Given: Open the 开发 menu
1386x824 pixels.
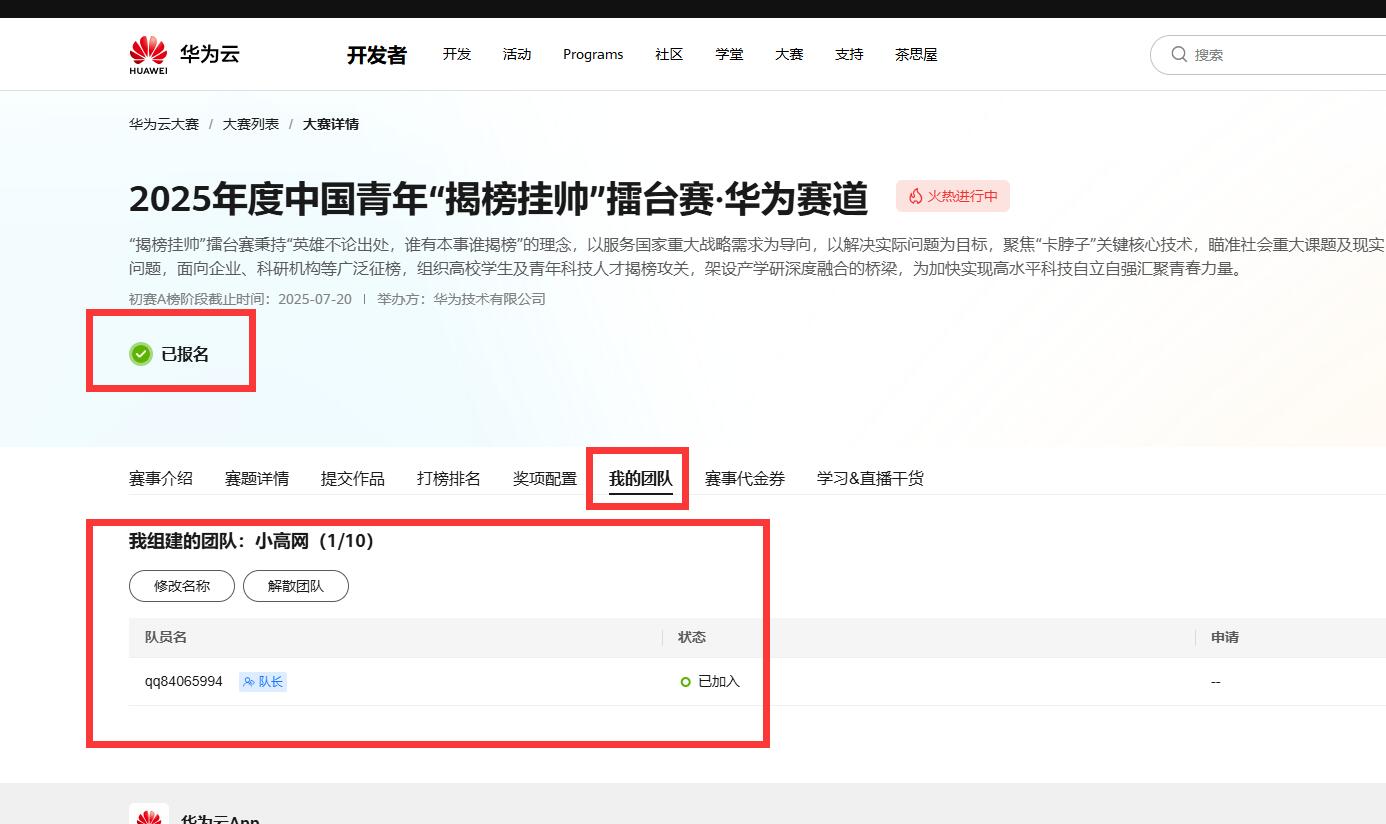Looking at the screenshot, I should [457, 54].
